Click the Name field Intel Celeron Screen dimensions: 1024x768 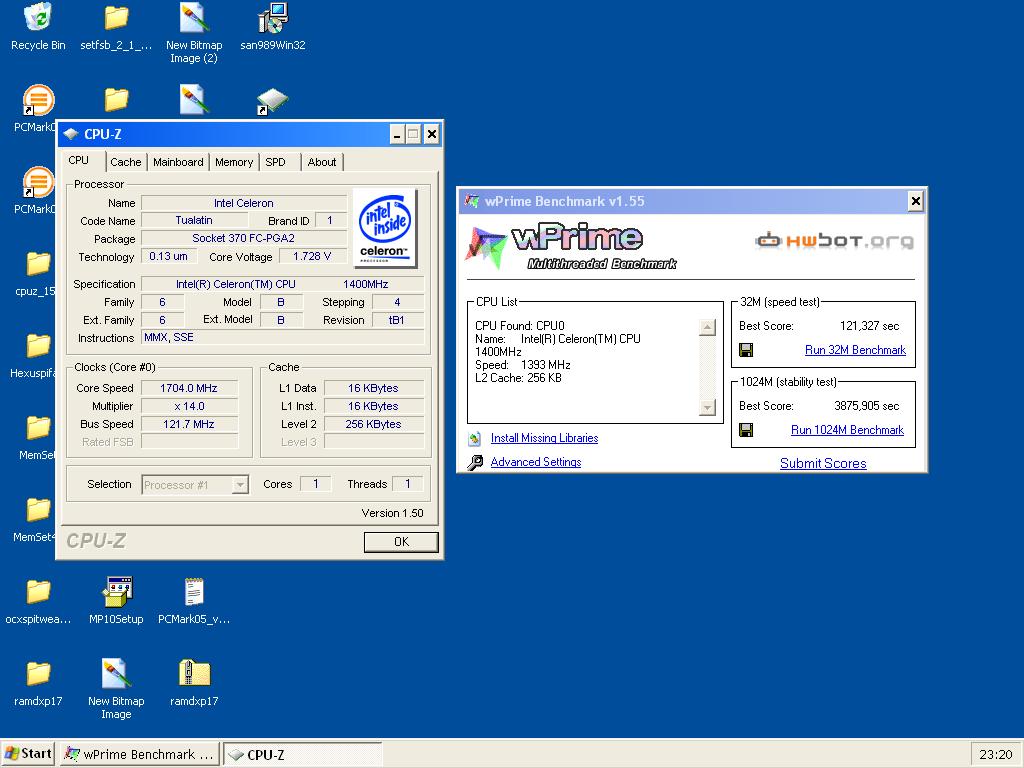click(244, 203)
